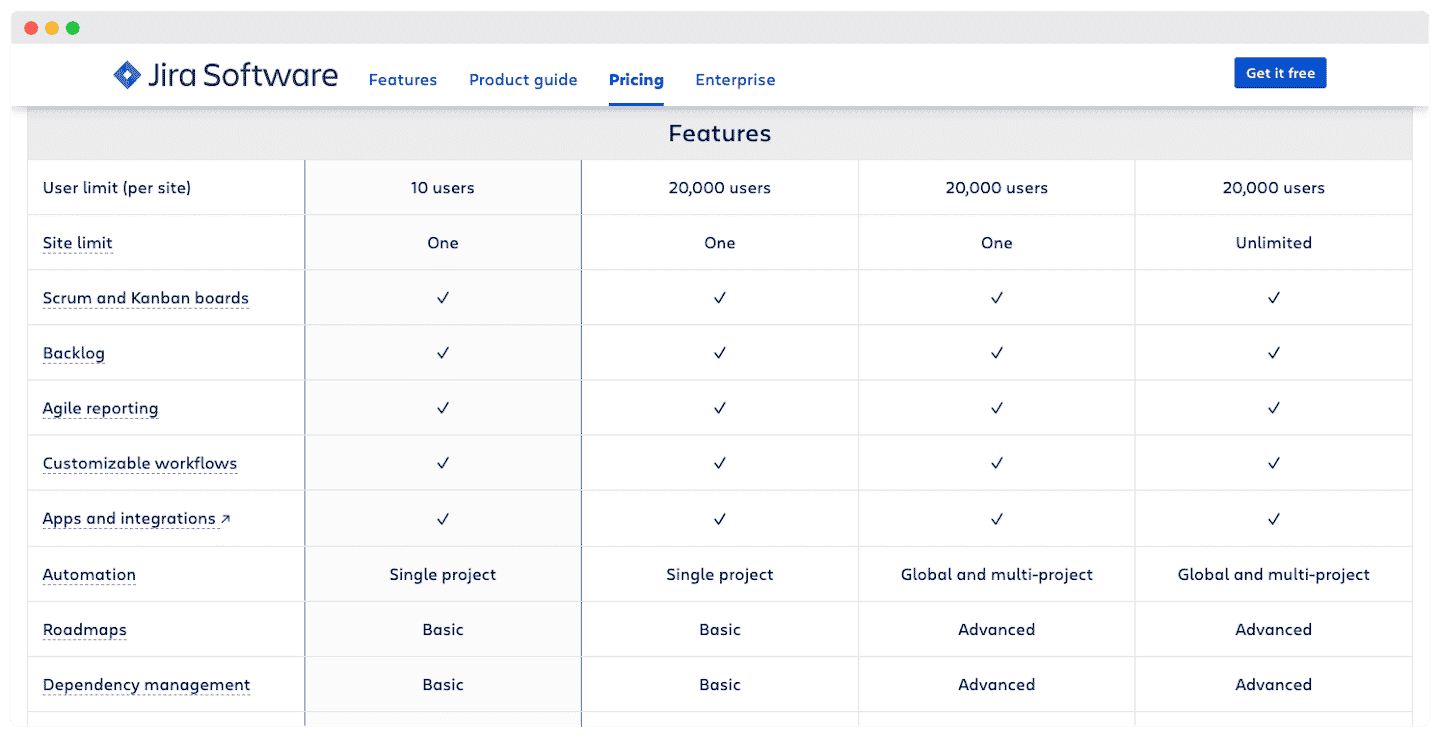Click the Features table heading
1440x737 pixels.
[720, 134]
